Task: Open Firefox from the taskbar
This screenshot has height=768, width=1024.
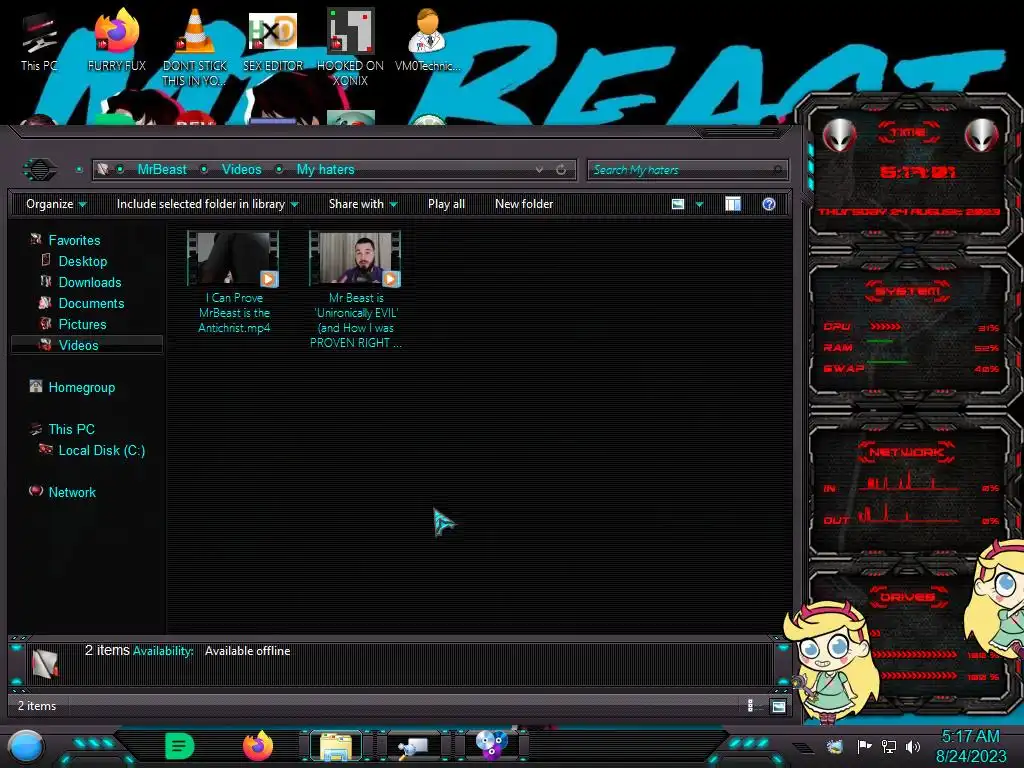Action: coord(257,746)
